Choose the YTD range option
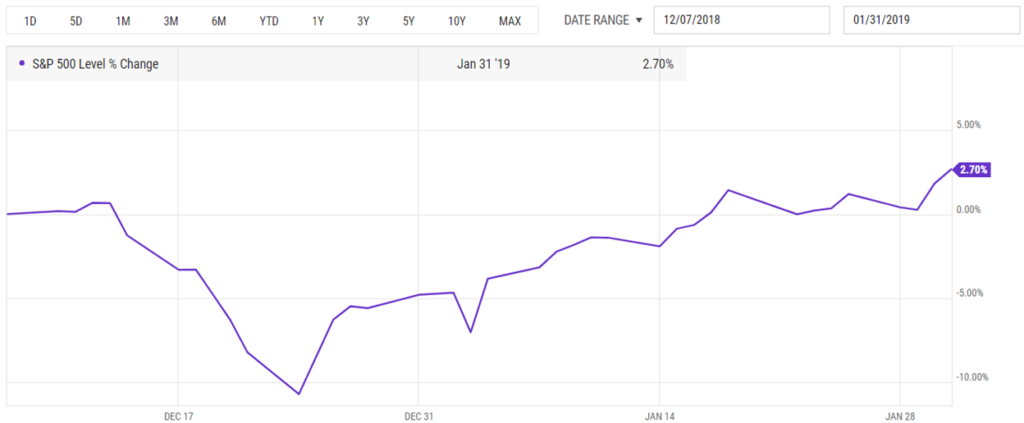1024x423 pixels. [268, 21]
